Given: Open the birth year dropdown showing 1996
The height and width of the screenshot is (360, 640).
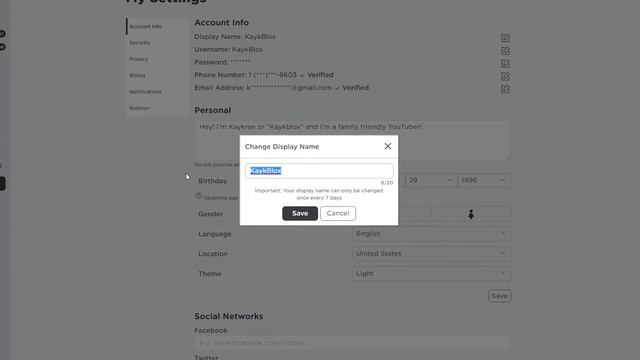Looking at the screenshot, I should pos(484,180).
